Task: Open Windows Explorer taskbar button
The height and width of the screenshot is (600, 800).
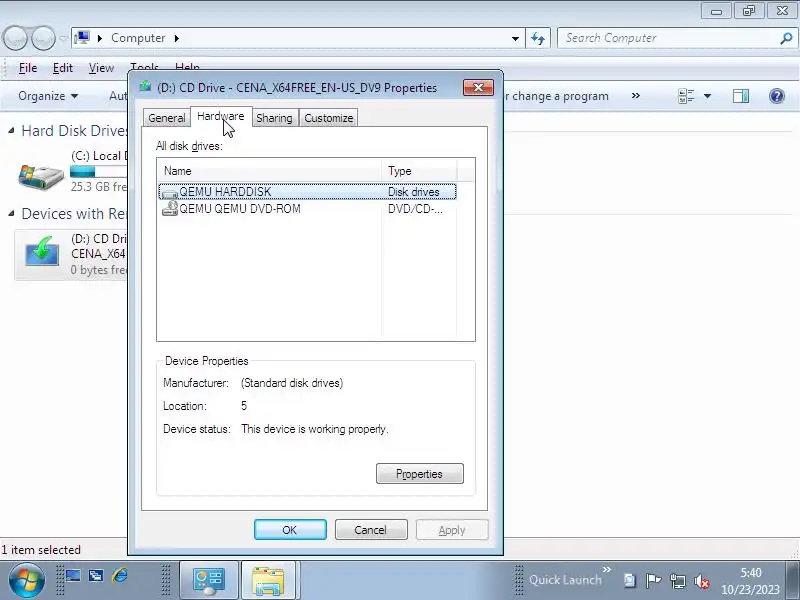Action: click(268, 581)
